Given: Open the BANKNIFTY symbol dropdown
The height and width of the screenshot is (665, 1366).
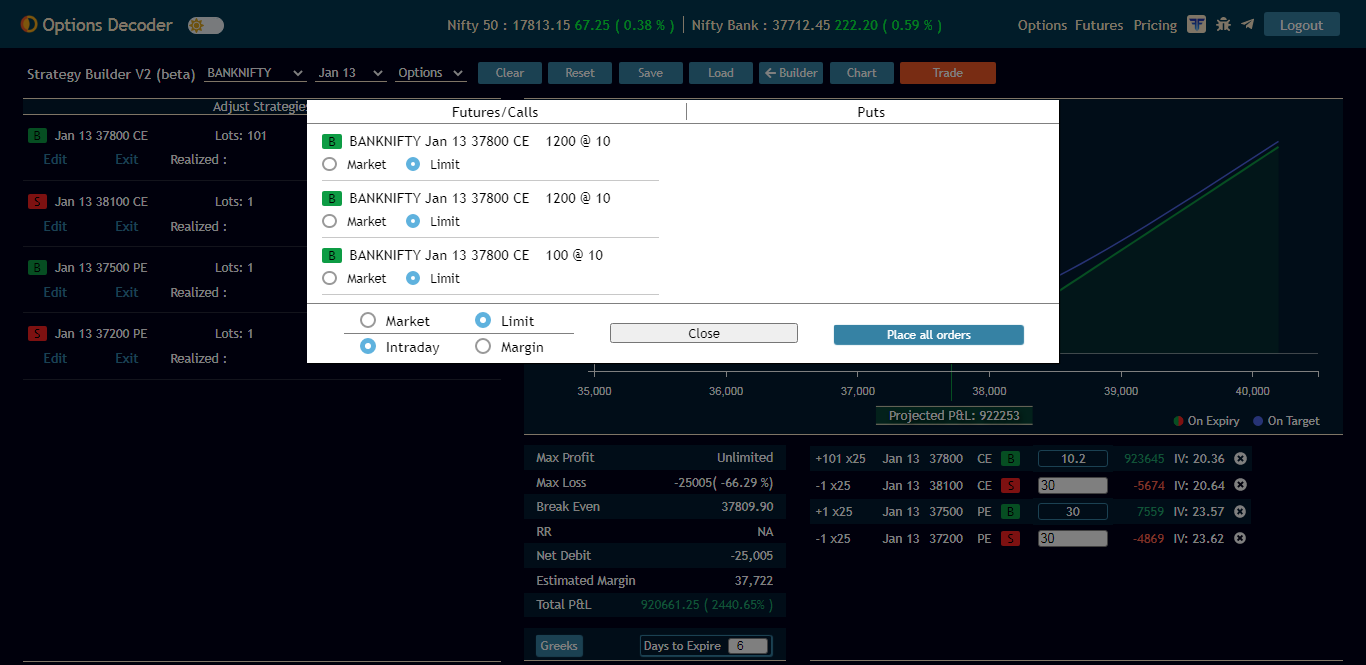Looking at the screenshot, I should (x=255, y=73).
